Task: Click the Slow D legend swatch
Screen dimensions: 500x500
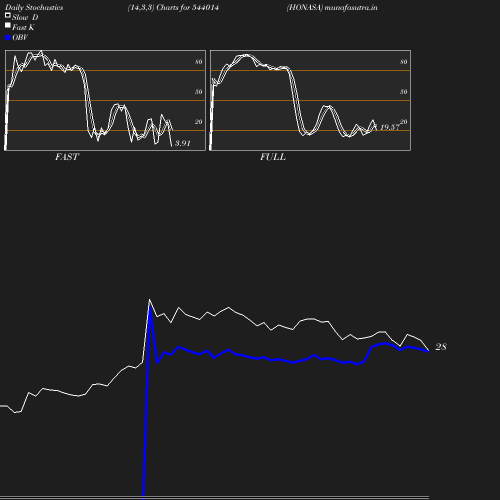Action: click(8, 15)
